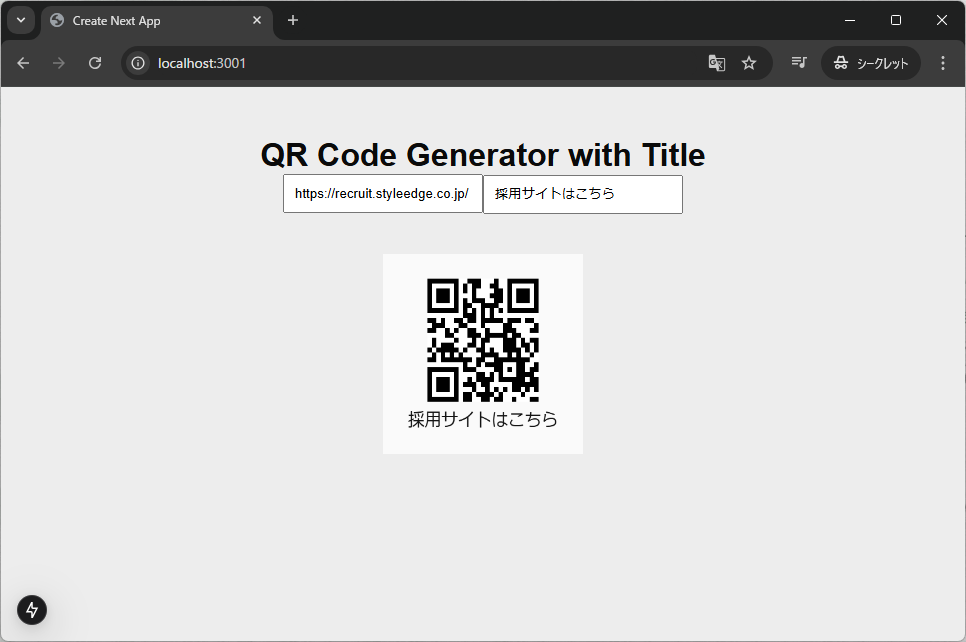Image resolution: width=966 pixels, height=642 pixels.
Task: Maximize the browser window
Action: (x=896, y=20)
